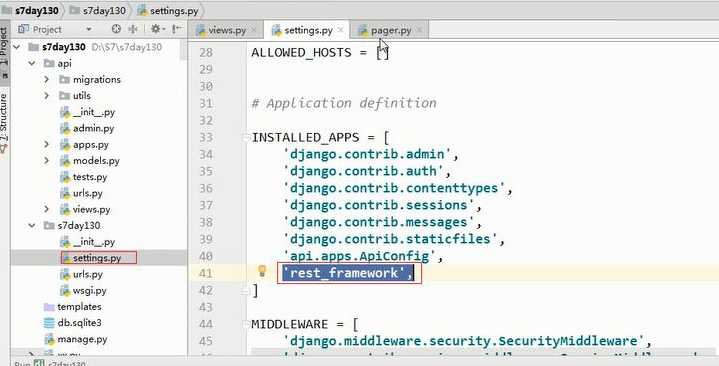Expand the migrations folder
Viewport: 719px width, 366px height.
[x=47, y=79]
